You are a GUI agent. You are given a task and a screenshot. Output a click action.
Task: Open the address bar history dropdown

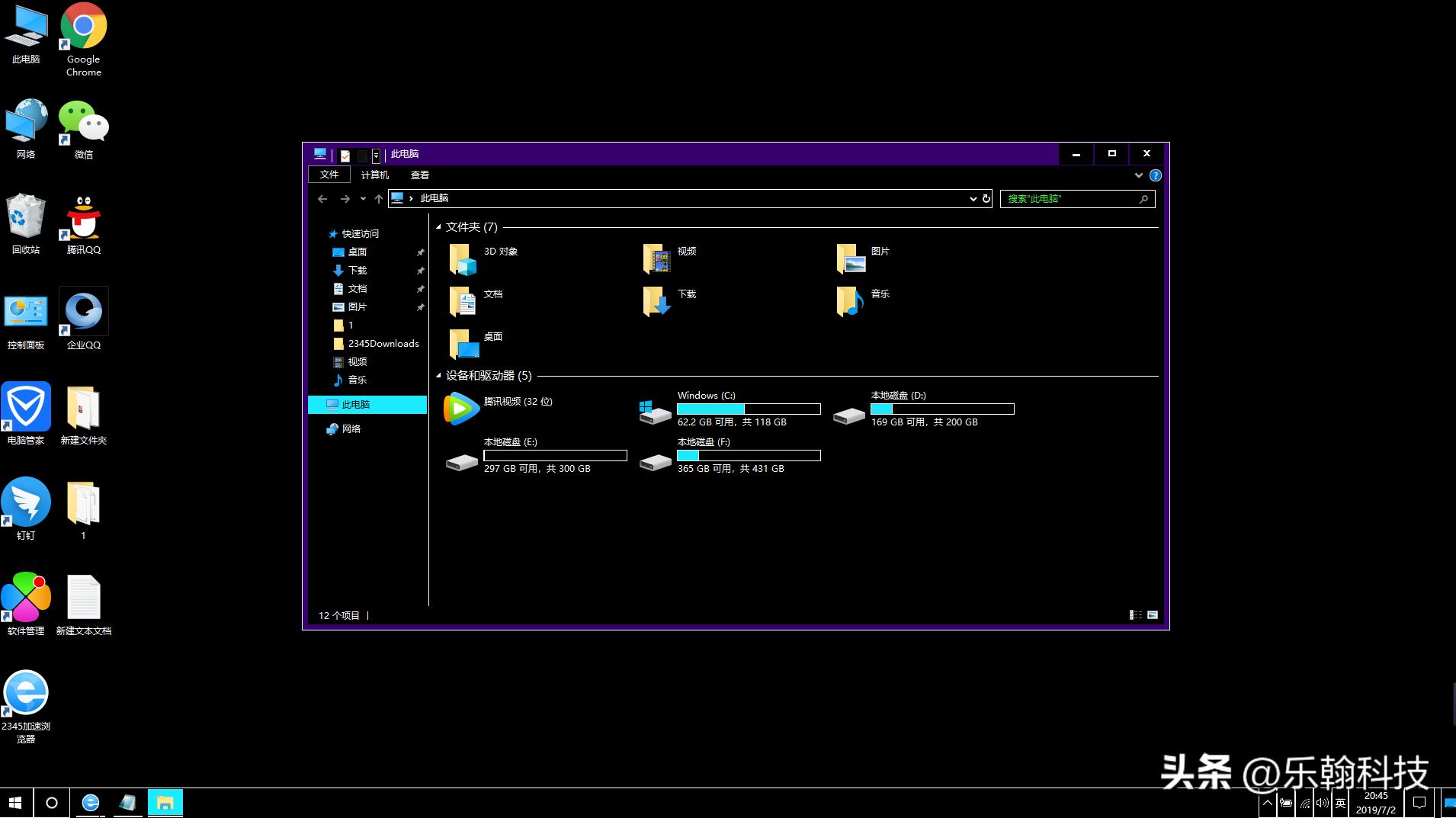pyautogui.click(x=973, y=199)
